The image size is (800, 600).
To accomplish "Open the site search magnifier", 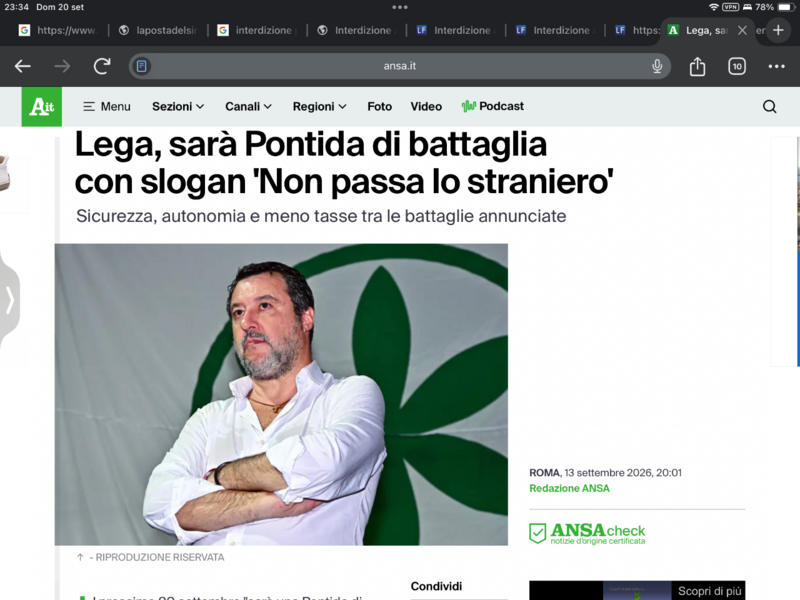I will click(769, 107).
